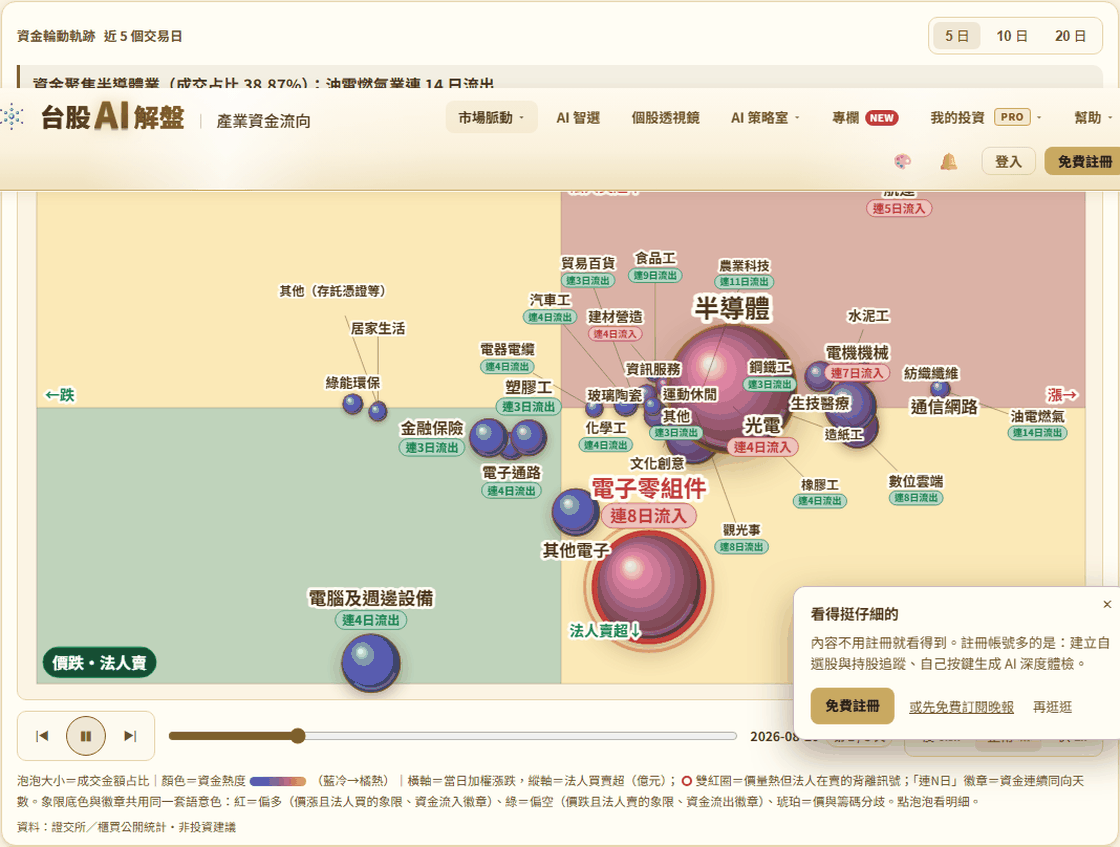1120x847 pixels.
Task: Skip to the next frame
Action: click(x=130, y=736)
